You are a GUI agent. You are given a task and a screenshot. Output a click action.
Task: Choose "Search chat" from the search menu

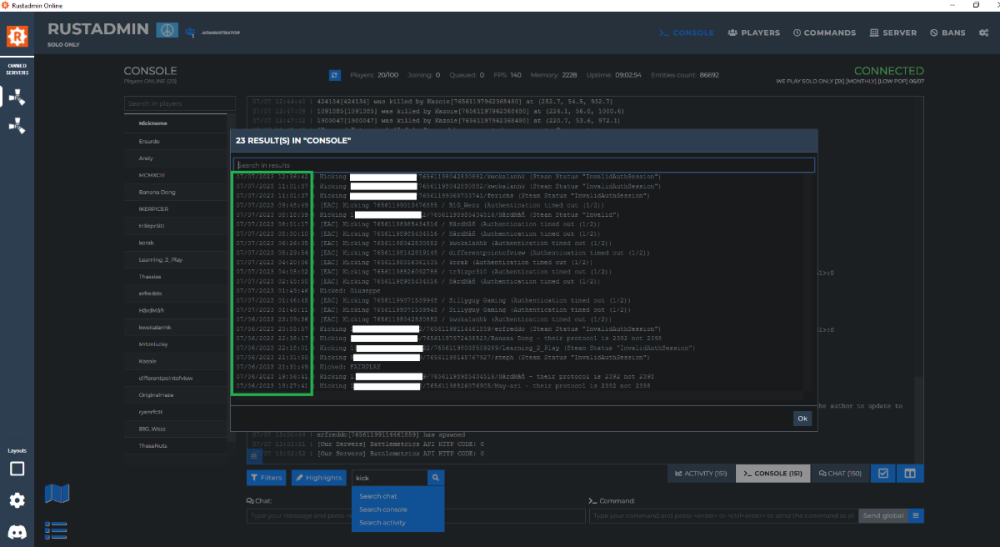[378, 496]
